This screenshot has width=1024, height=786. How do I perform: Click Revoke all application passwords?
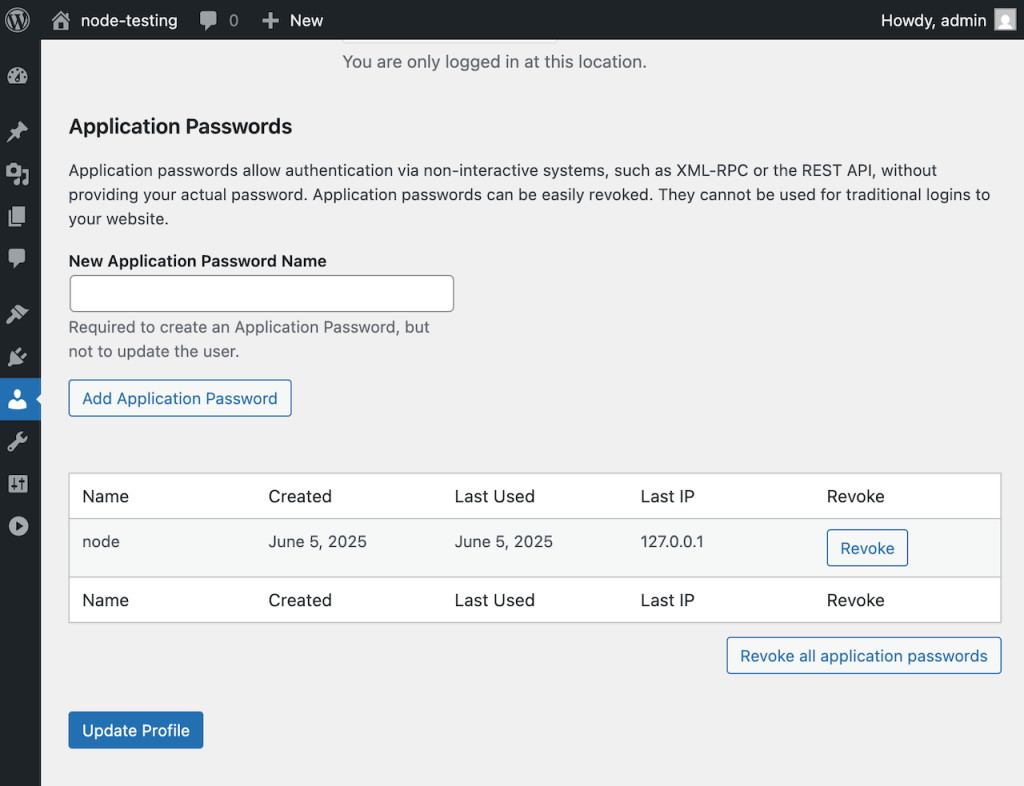click(863, 655)
